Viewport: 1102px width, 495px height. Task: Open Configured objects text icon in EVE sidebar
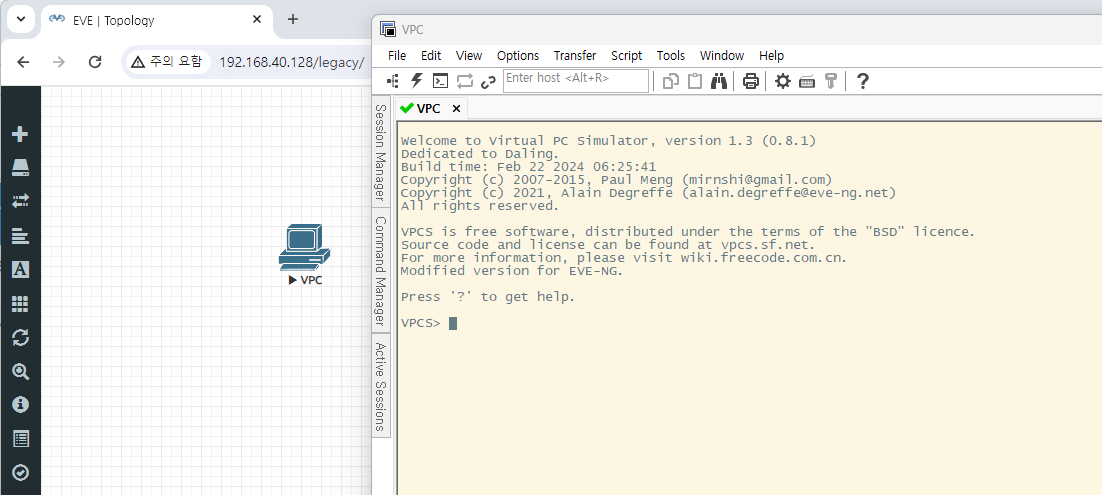pos(20,269)
